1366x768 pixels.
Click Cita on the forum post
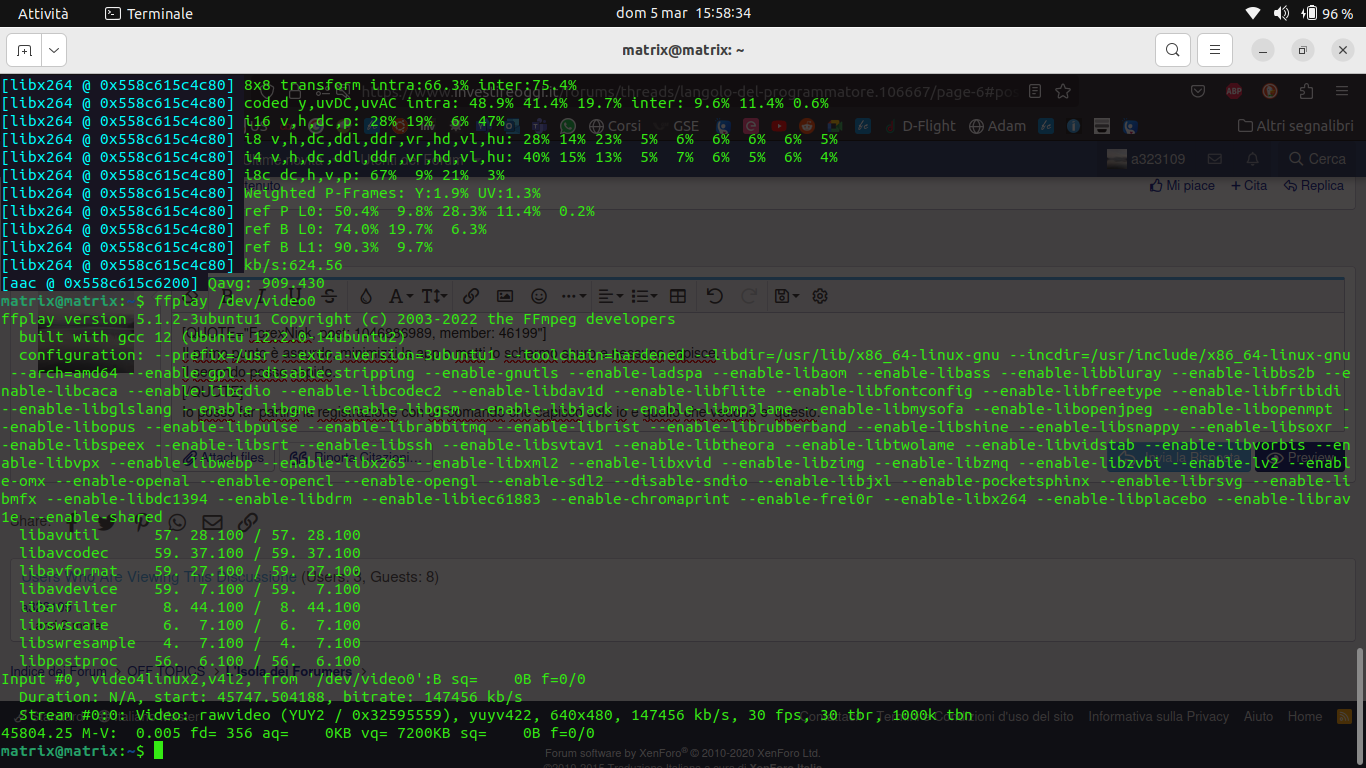tap(1249, 186)
